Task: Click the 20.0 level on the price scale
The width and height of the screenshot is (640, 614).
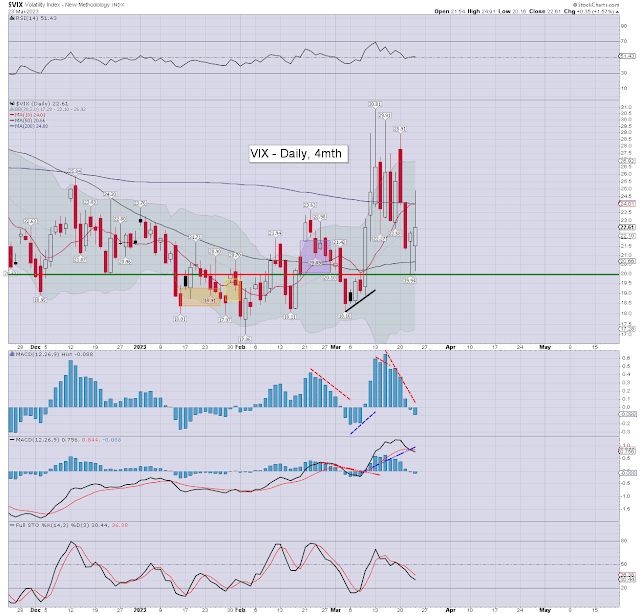Action: click(x=625, y=274)
